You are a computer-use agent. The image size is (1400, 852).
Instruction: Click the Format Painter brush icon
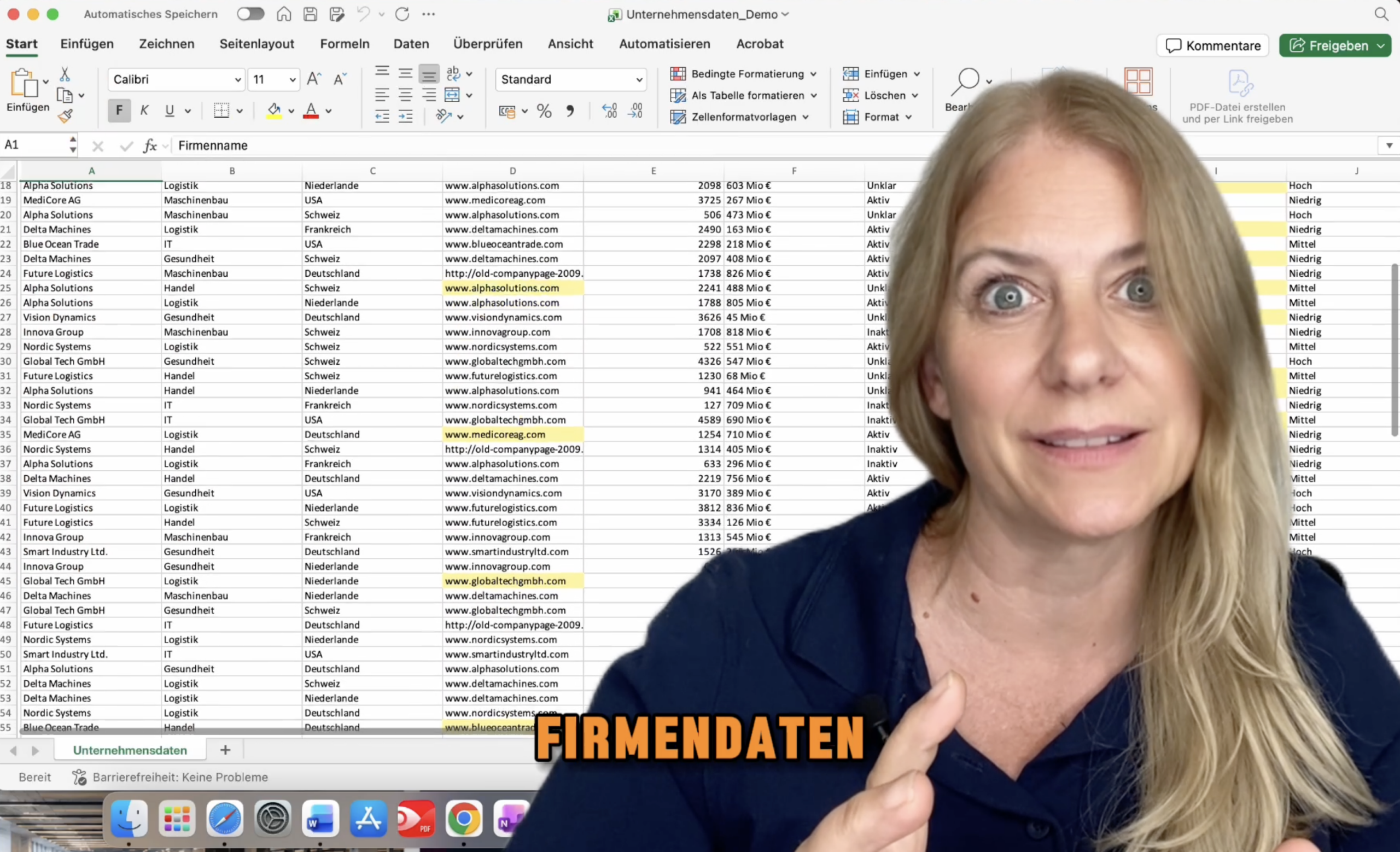tap(65, 116)
